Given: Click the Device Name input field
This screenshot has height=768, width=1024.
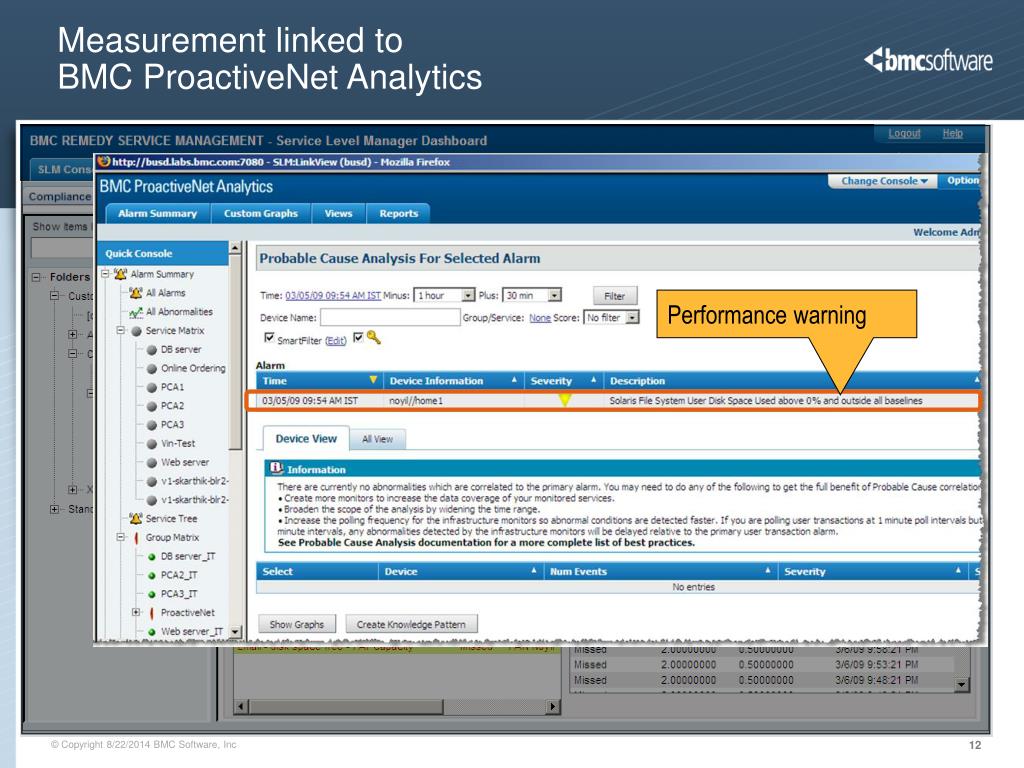Looking at the screenshot, I should [x=390, y=317].
